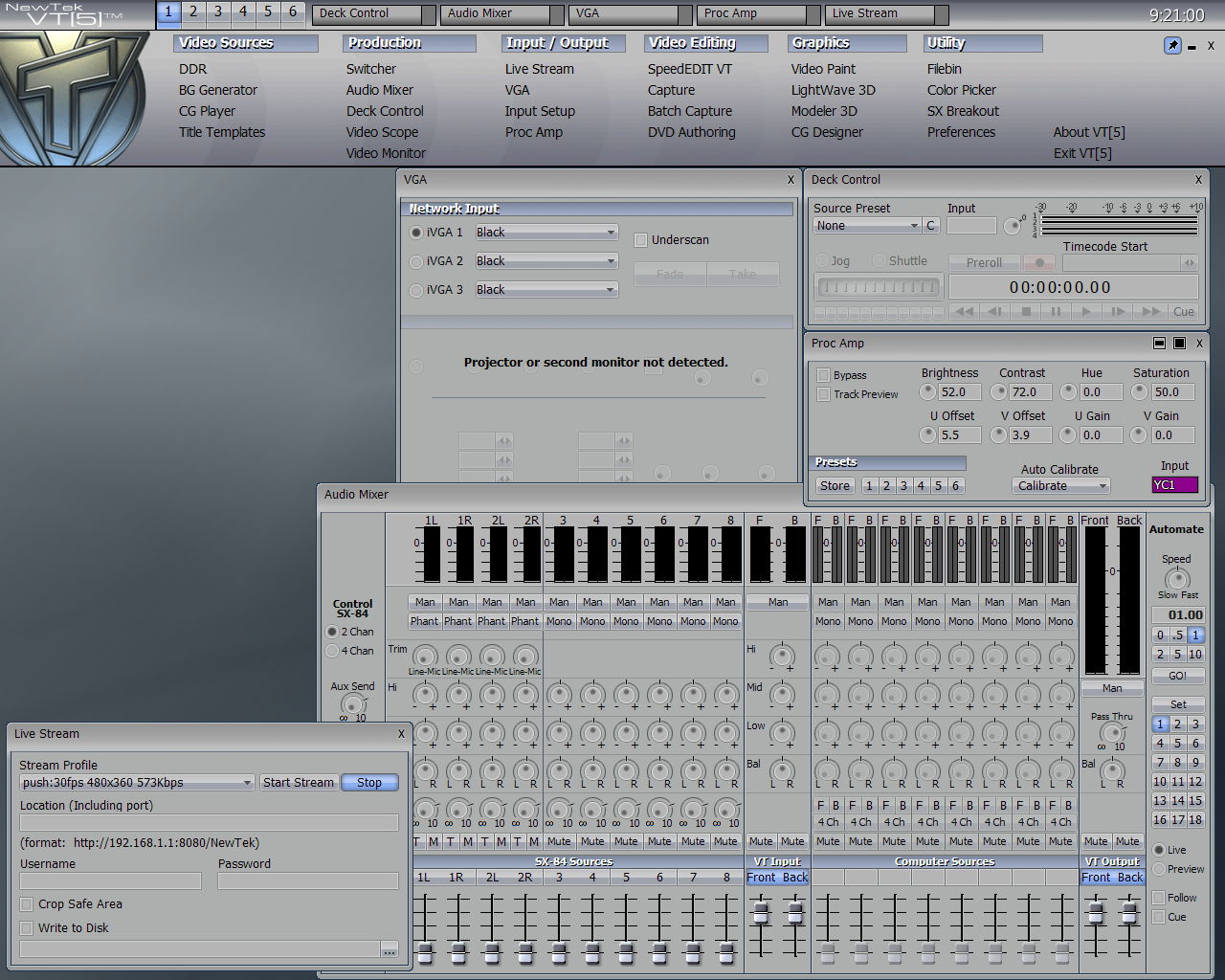Click the Hue knob in Proc Amp

click(1068, 391)
